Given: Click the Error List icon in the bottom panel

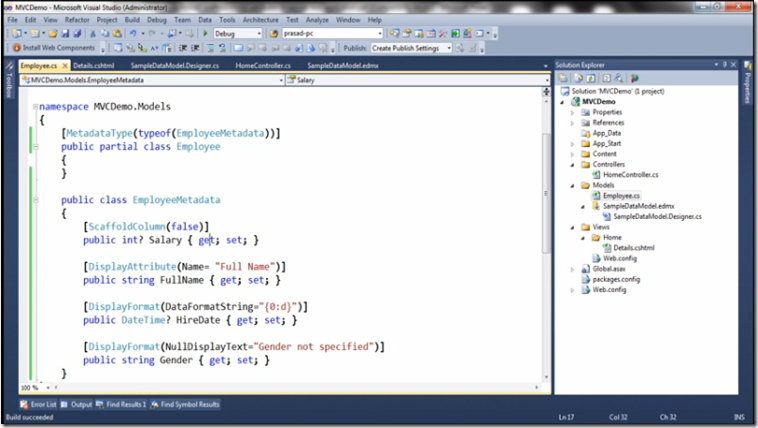Looking at the screenshot, I should pos(24,404).
